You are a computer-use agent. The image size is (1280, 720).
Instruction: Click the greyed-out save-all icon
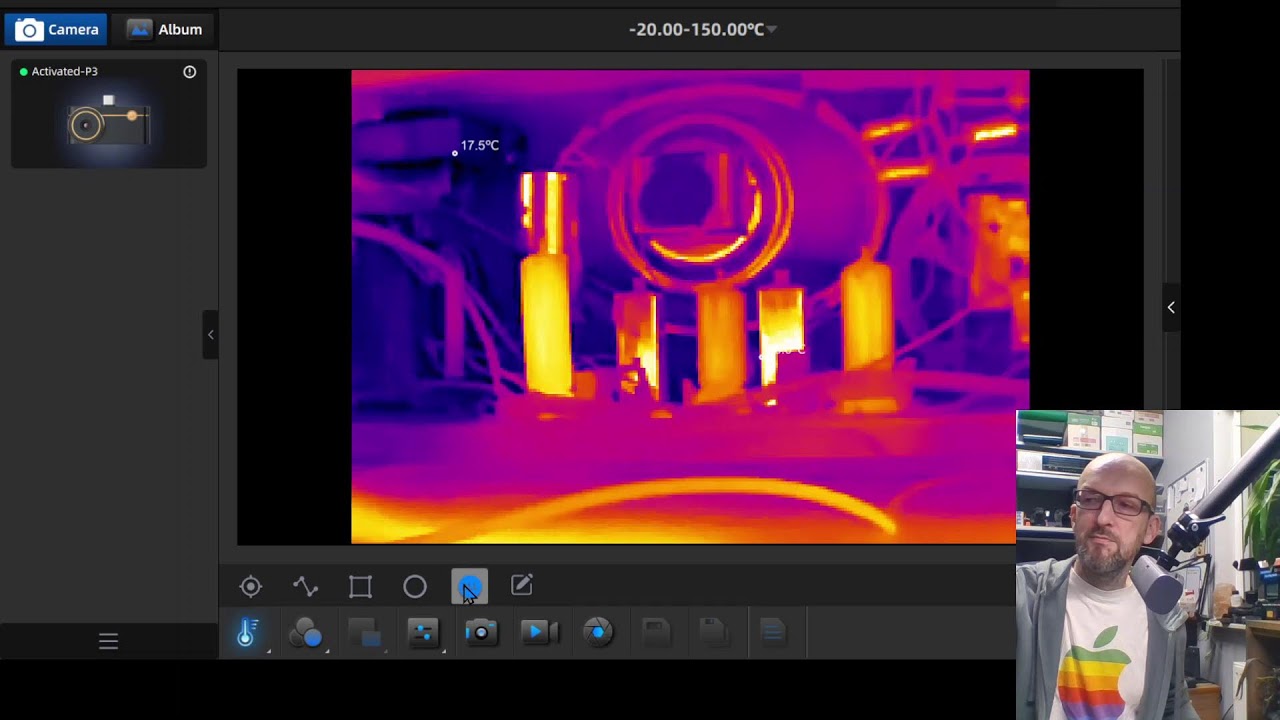click(x=713, y=632)
